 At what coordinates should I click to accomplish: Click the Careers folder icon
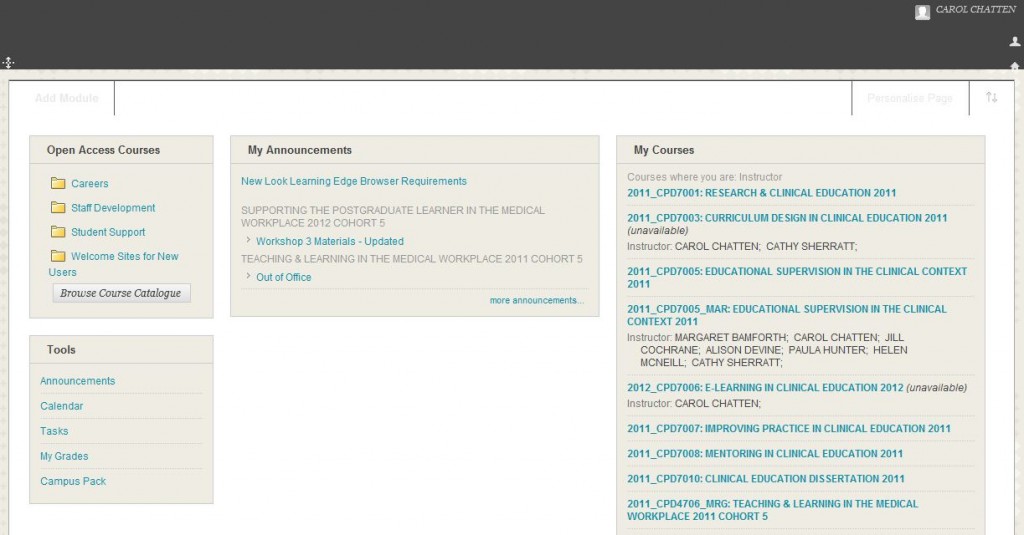click(x=58, y=184)
